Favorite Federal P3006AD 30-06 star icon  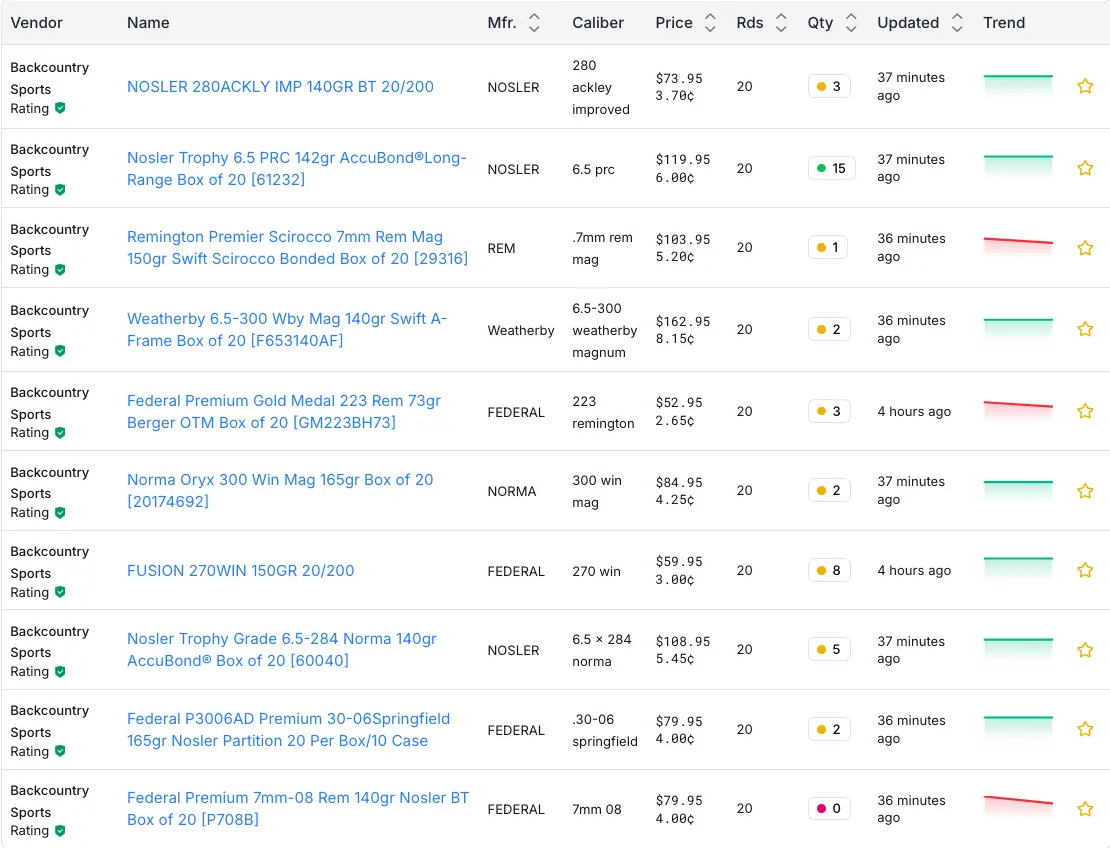tap(1085, 729)
